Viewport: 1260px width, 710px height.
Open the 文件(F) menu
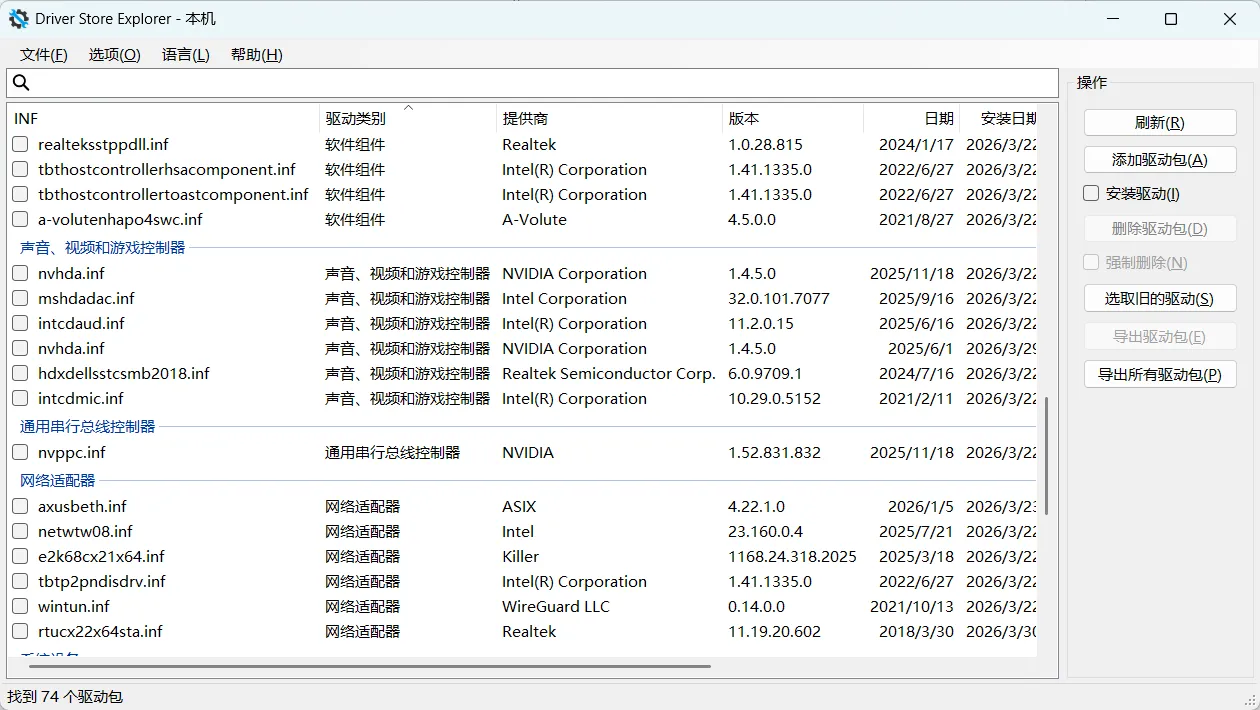44,55
